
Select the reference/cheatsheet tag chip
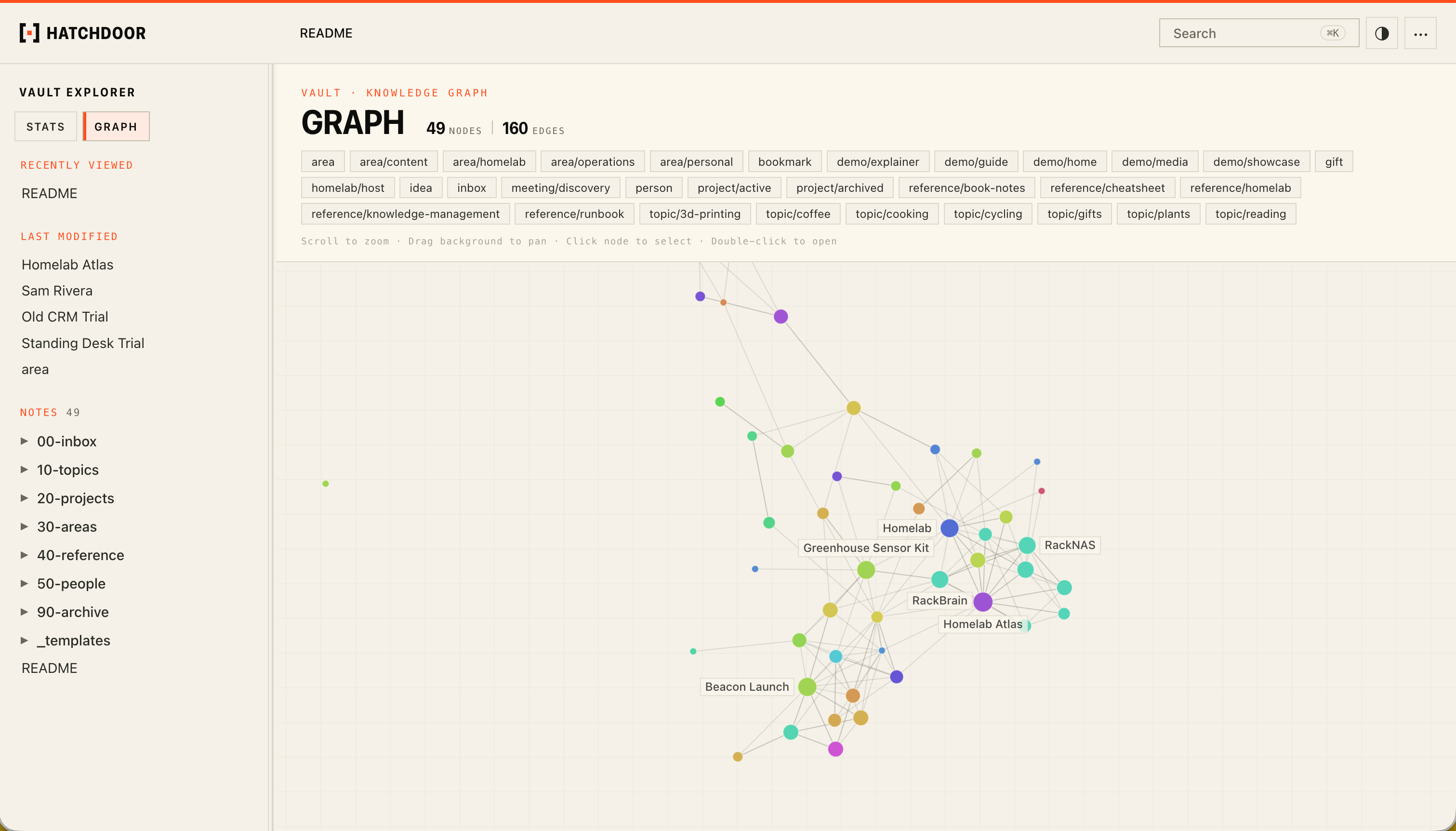pyautogui.click(x=1108, y=188)
